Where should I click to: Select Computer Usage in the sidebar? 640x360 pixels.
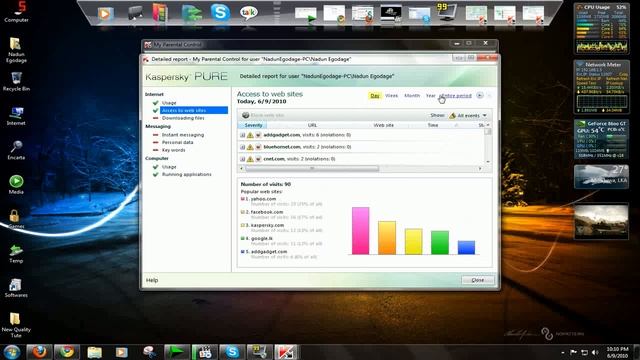[169, 167]
